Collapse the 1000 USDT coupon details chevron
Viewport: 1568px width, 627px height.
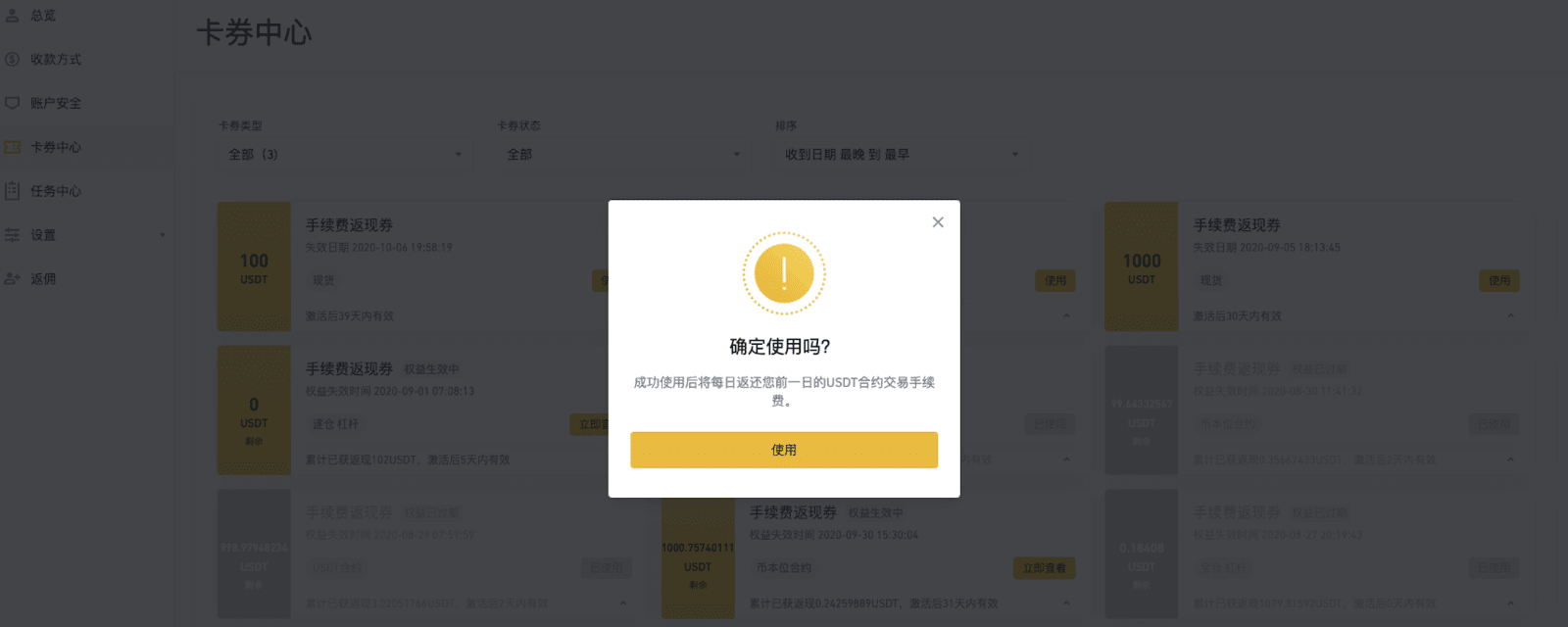click(1510, 315)
